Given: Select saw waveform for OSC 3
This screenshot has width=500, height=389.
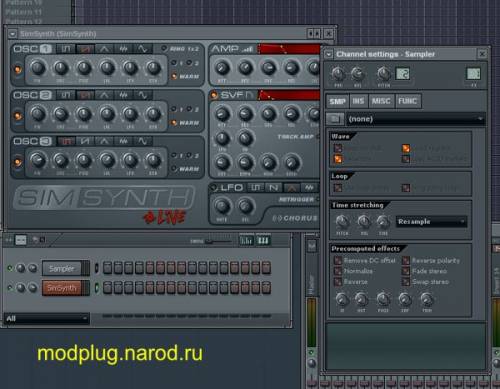Looking at the screenshot, I should coord(85,141).
